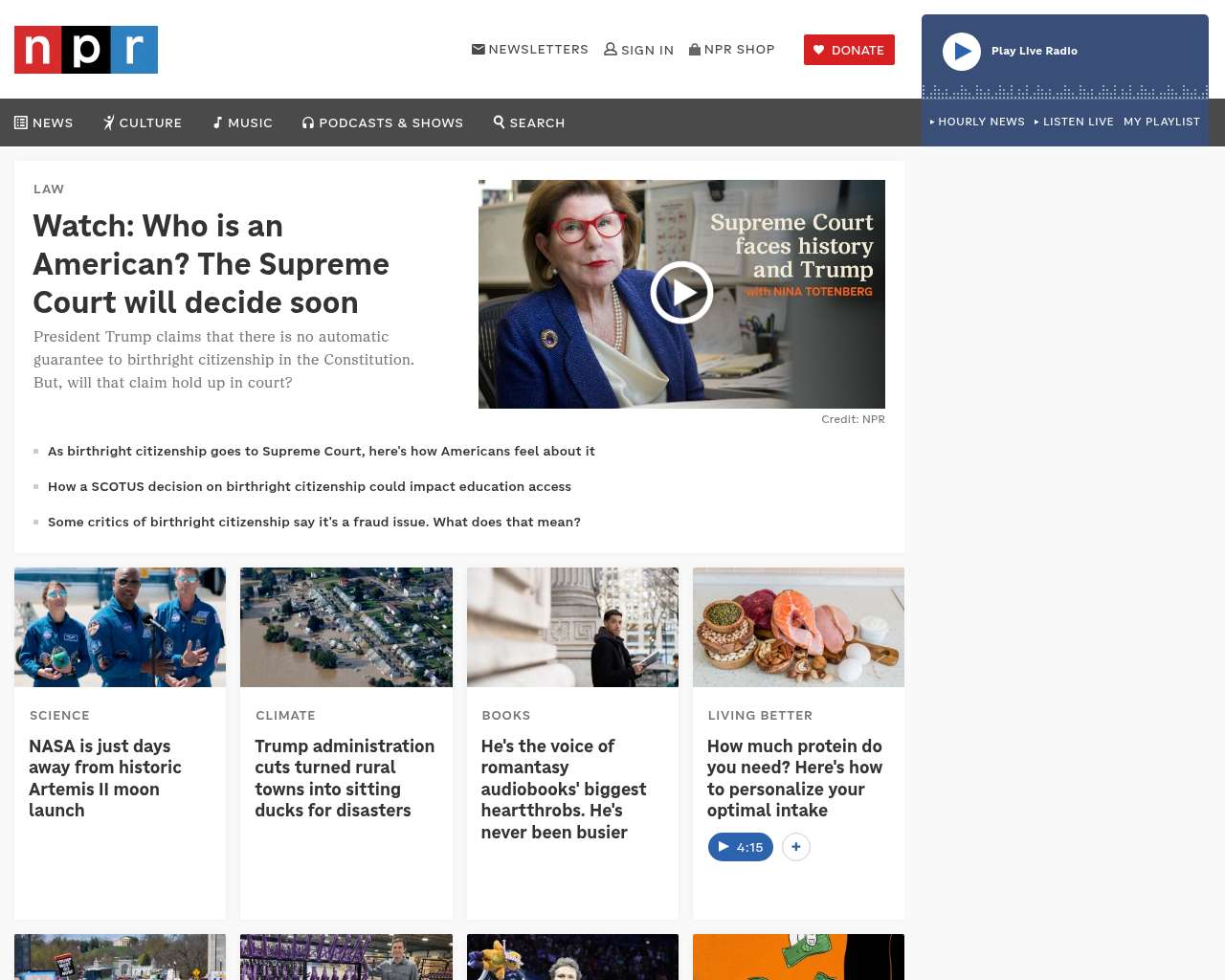Image resolution: width=1225 pixels, height=980 pixels.
Task: Play Live Radio with the round play button
Action: (962, 52)
